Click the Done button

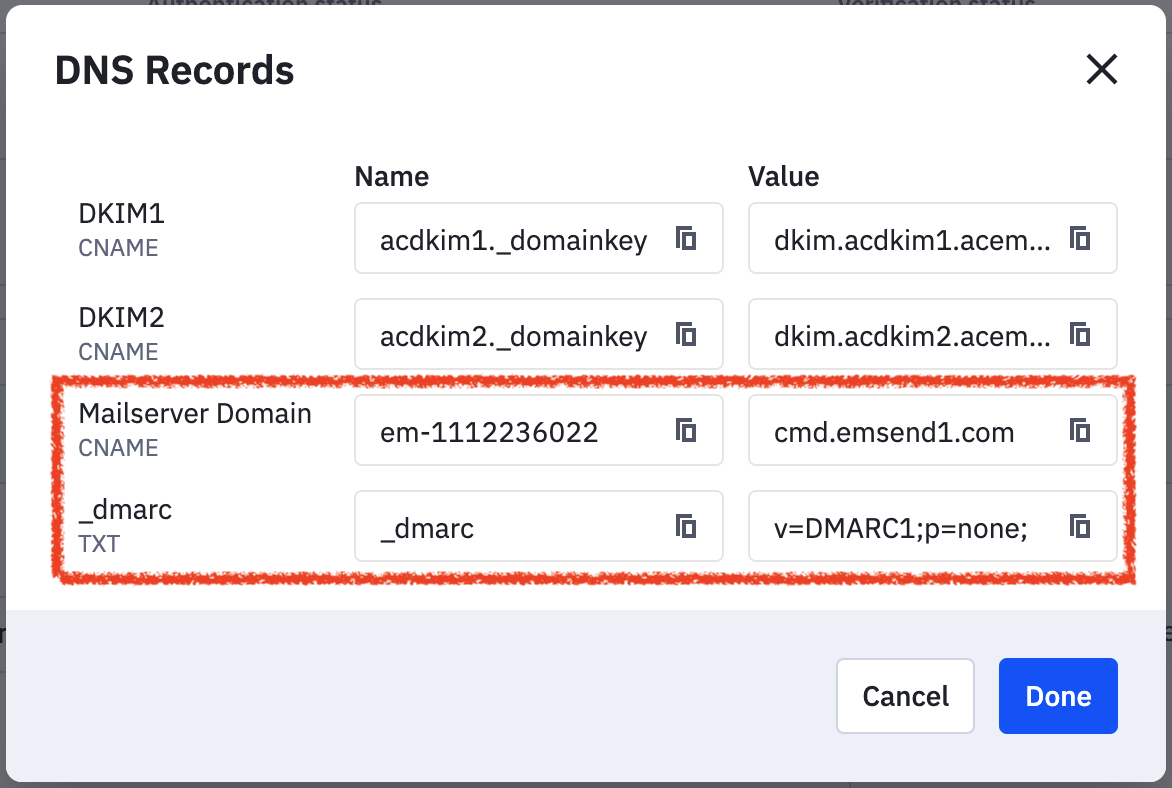[x=1058, y=696]
